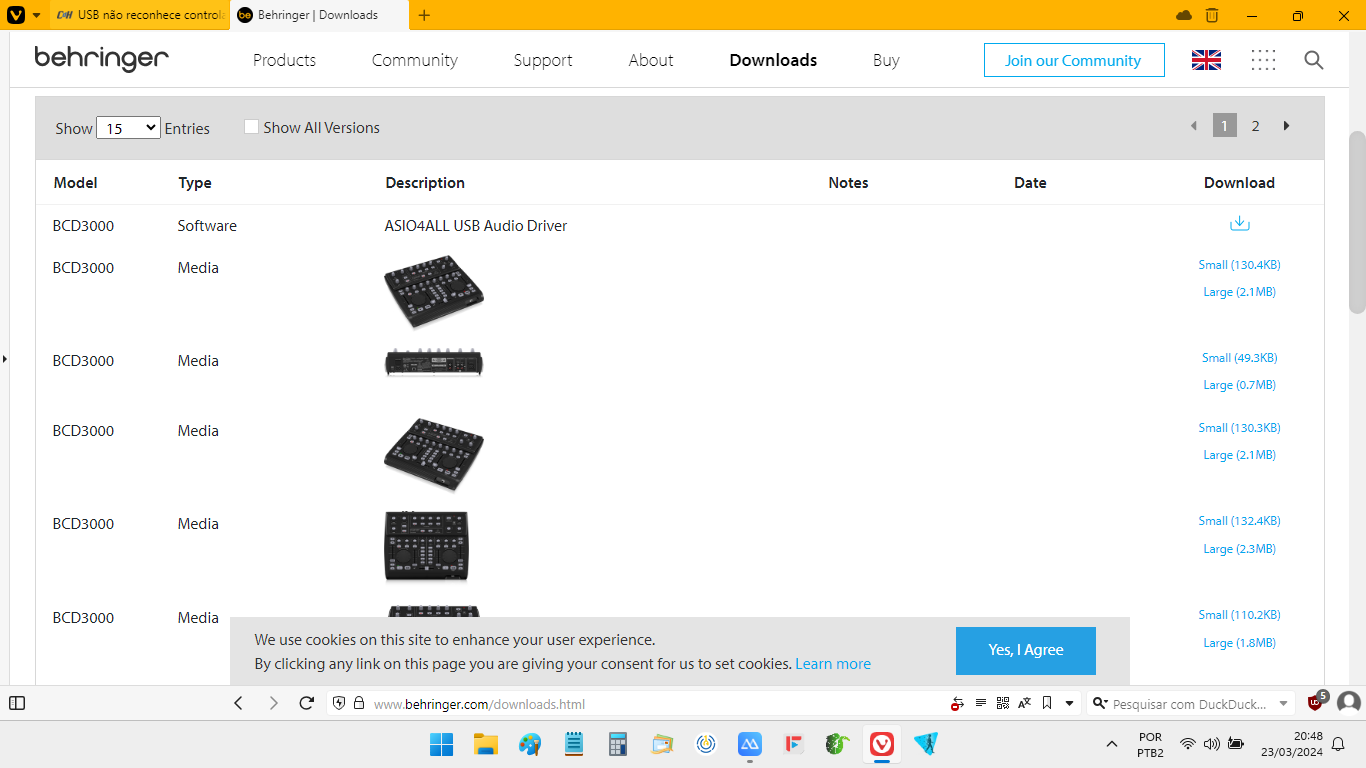
Task: Select the Behringer Downloads tab
Action: [319, 15]
